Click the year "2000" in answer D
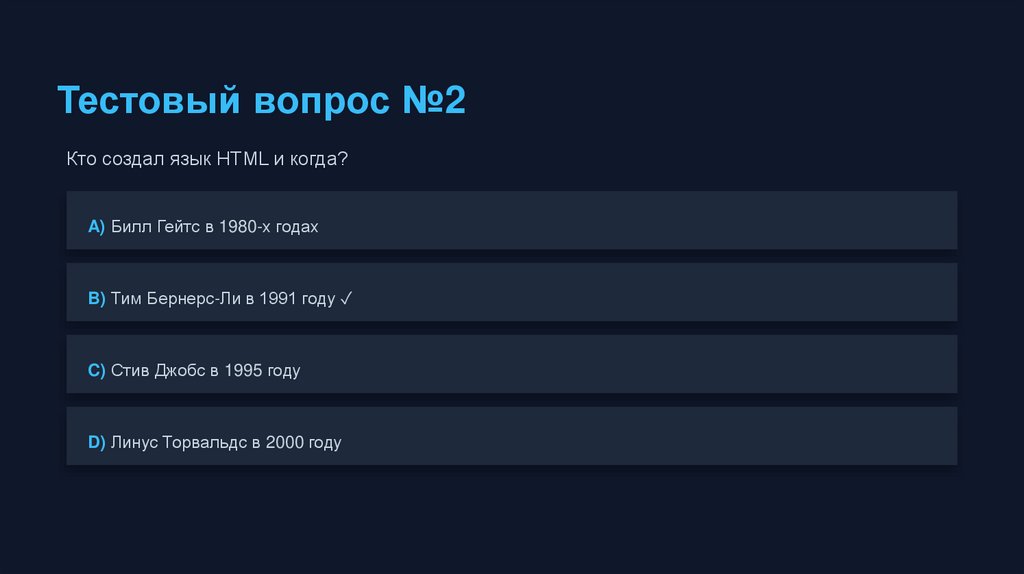This screenshot has height=574, width=1024. pyautogui.click(x=285, y=443)
